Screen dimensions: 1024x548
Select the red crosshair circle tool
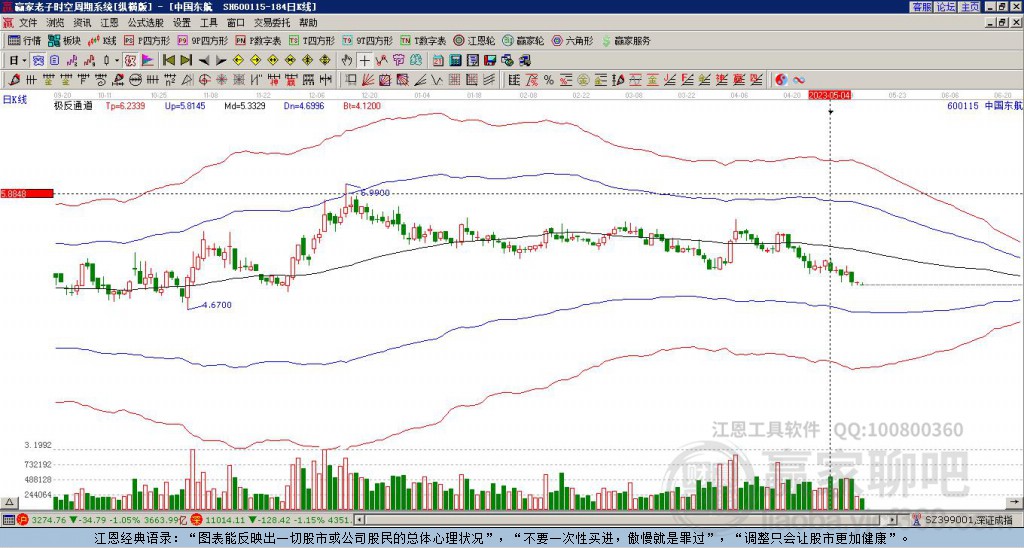pyautogui.click(x=204, y=80)
